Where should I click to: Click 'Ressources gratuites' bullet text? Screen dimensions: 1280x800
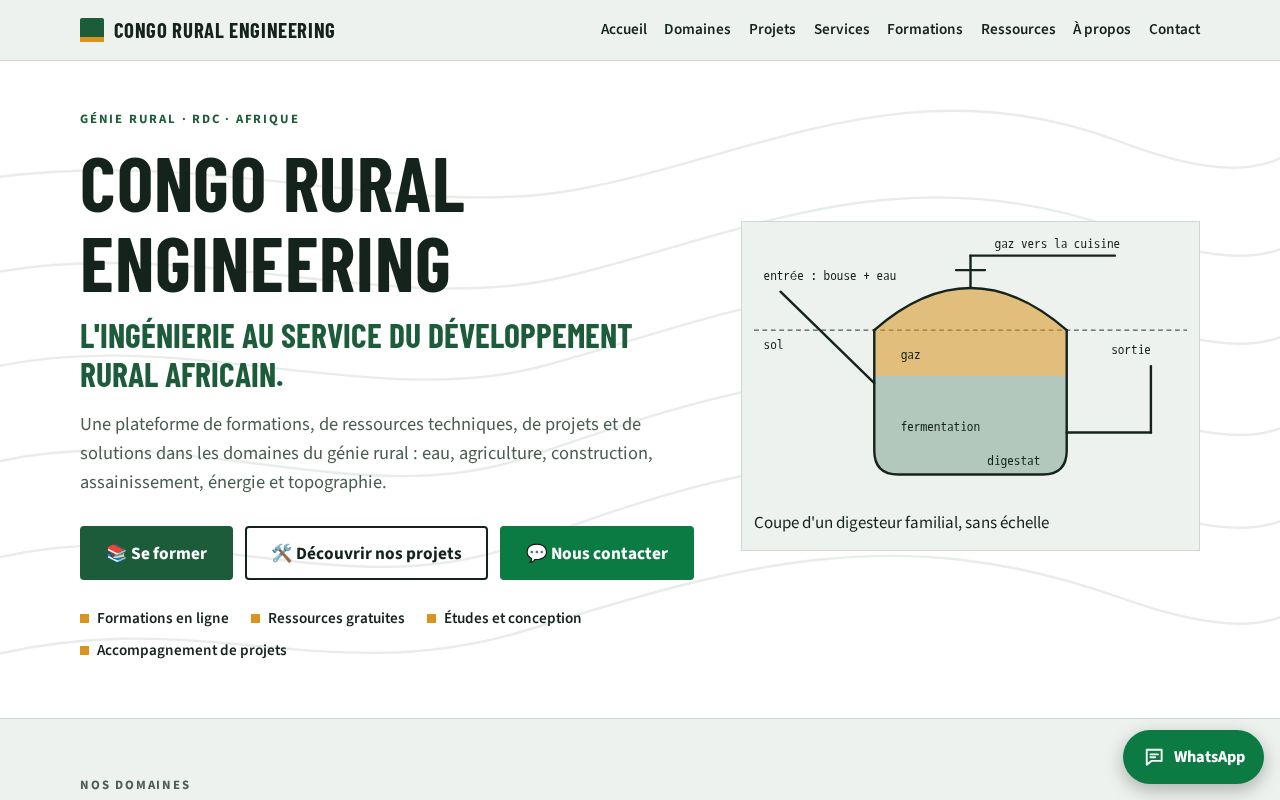pos(336,618)
